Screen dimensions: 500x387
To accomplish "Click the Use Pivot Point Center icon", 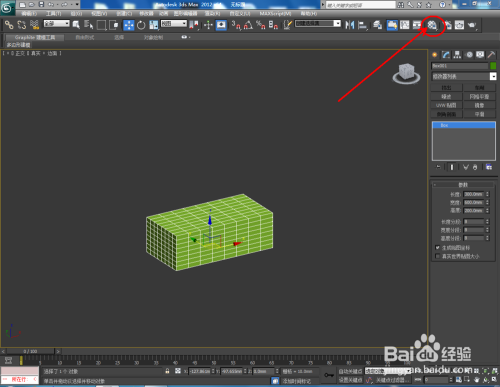I will pos(194,25).
